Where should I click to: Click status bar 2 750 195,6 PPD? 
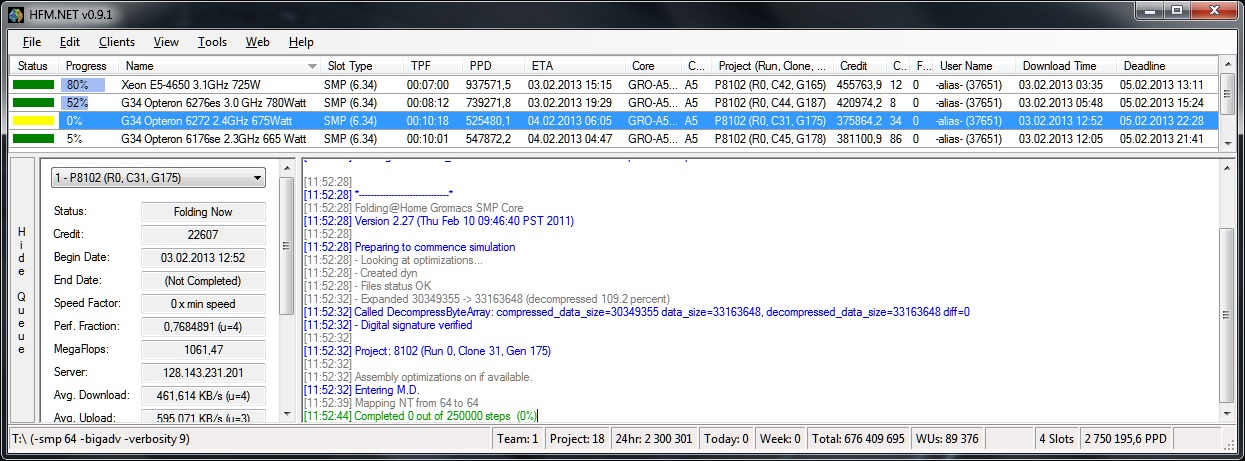[1125, 439]
